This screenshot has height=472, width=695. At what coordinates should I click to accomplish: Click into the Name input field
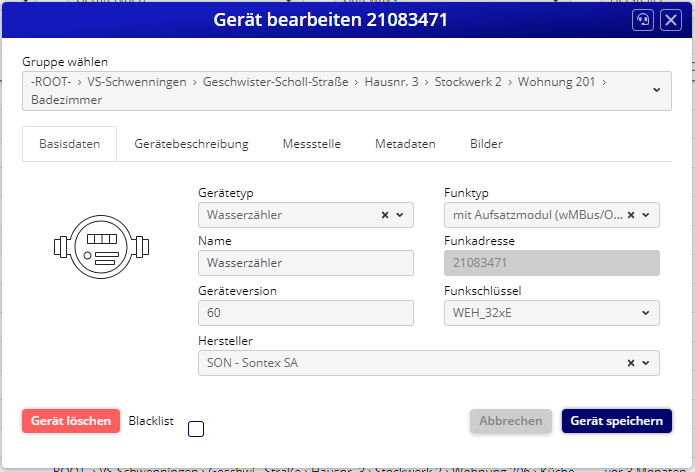306,263
